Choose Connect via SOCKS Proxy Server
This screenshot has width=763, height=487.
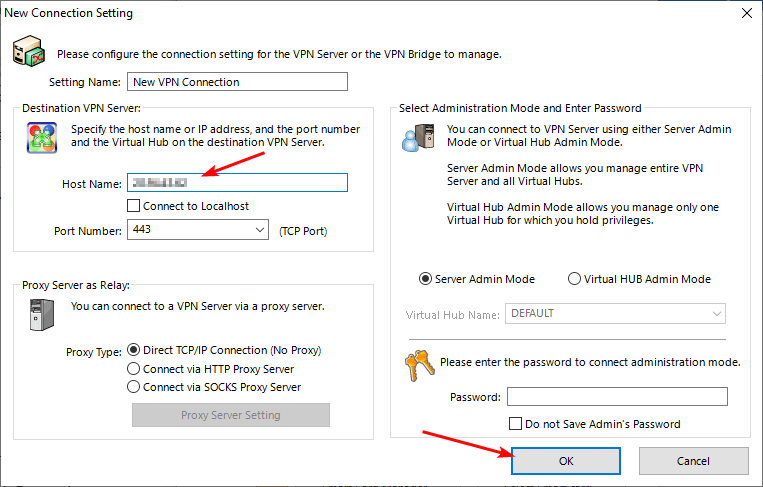pyautogui.click(x=134, y=387)
